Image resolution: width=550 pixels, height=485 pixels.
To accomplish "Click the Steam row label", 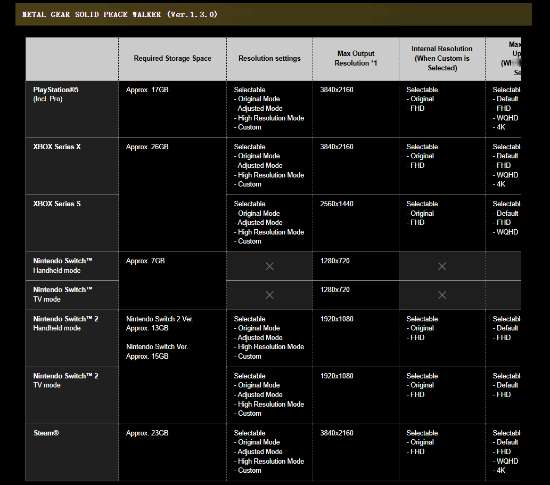I will point(46,433).
